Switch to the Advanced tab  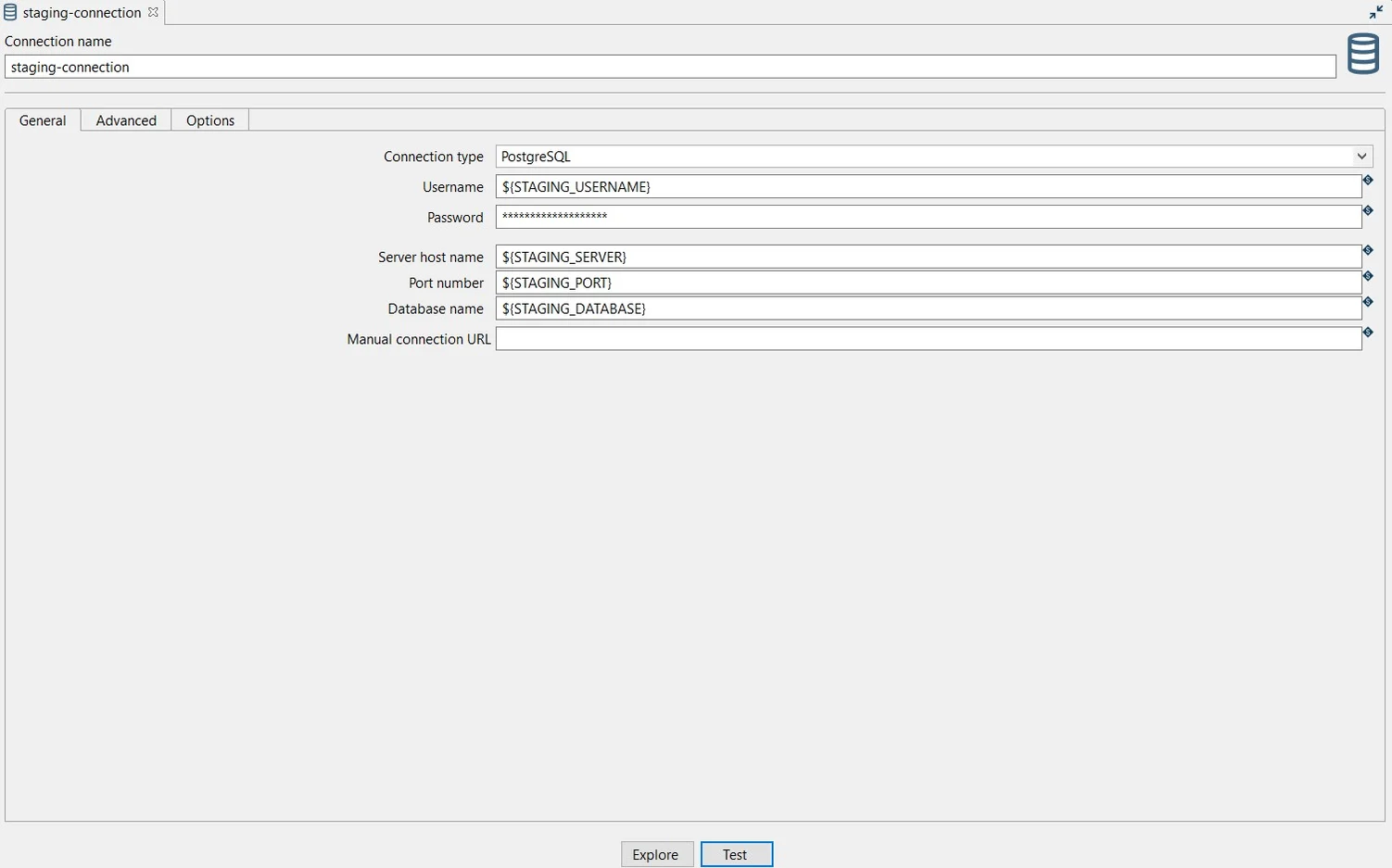coord(125,120)
